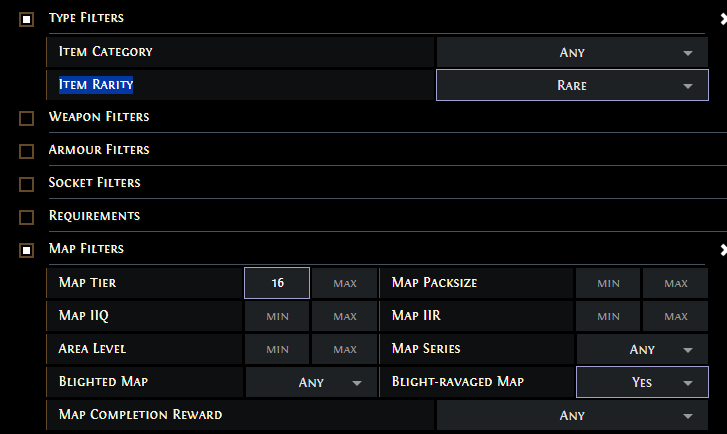Enable the Socket Filters checkbox
The image size is (727, 434).
(x=27, y=184)
